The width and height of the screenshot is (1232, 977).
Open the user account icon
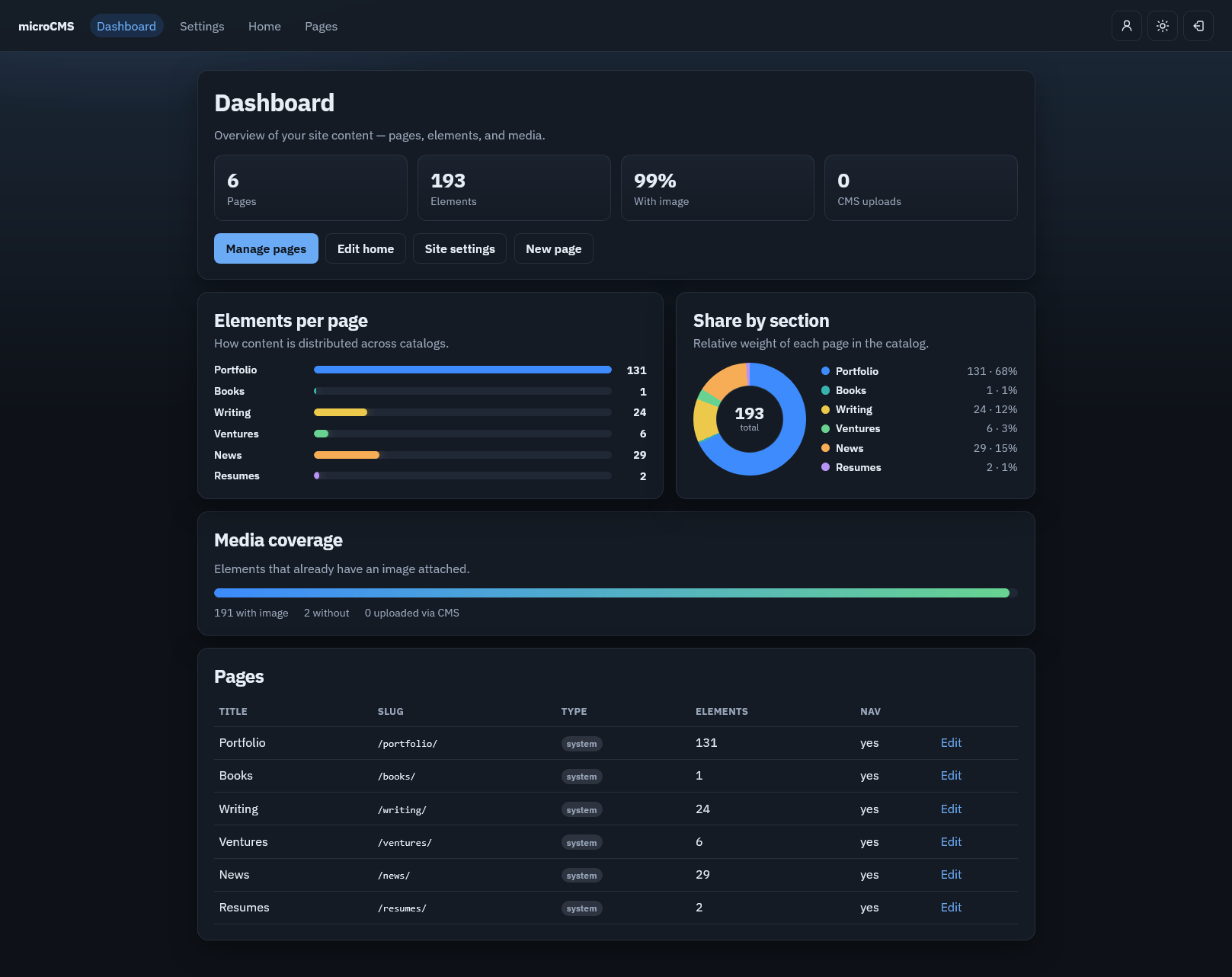click(x=1126, y=26)
